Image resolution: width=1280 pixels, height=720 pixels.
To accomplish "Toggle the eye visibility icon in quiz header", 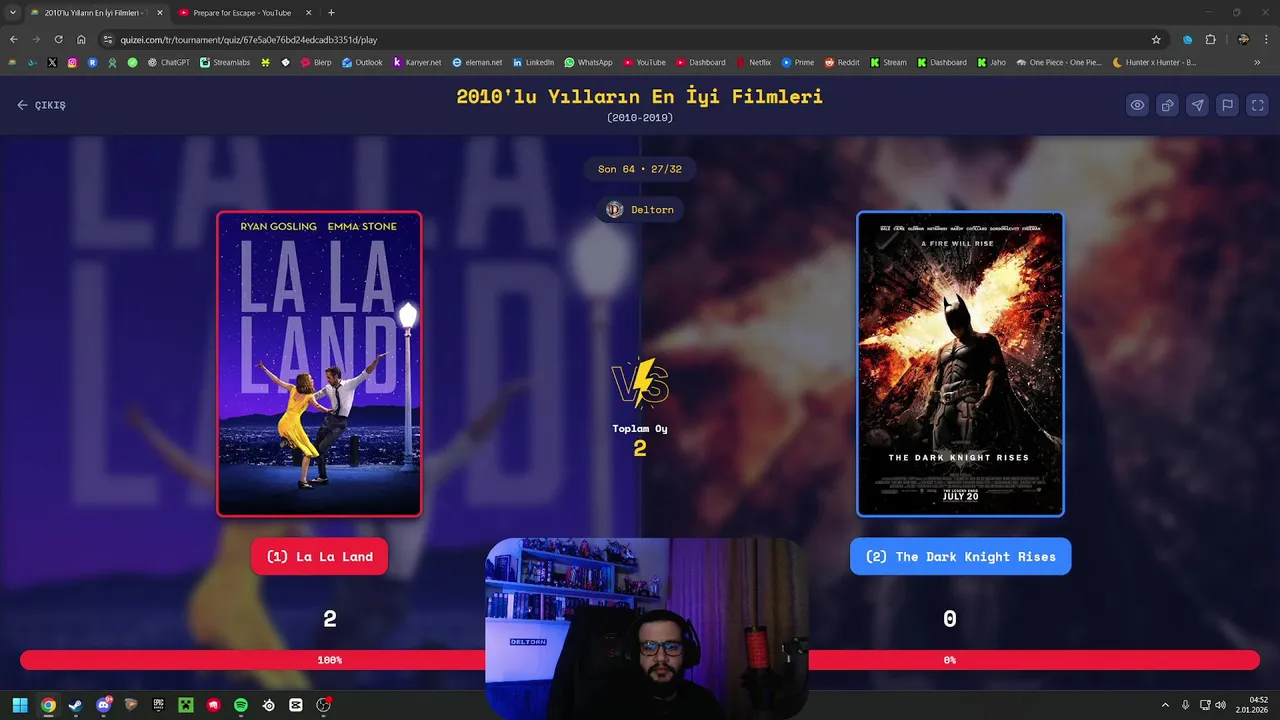I will coord(1137,105).
